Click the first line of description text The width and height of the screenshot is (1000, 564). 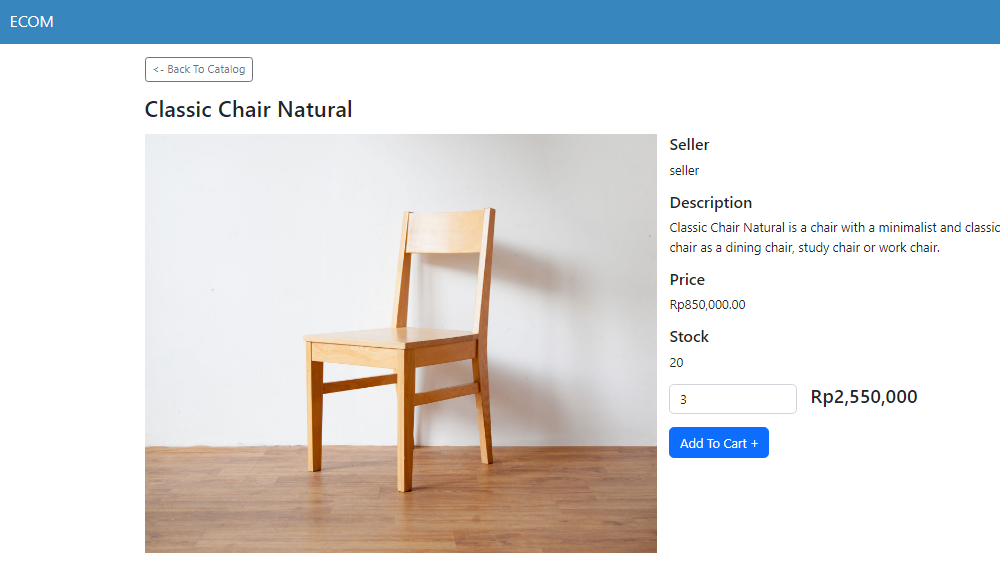coord(834,228)
